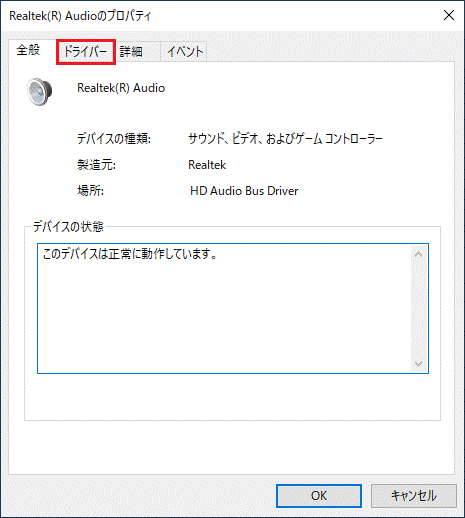Click the Realtek(R) Audio device name

coord(121,88)
